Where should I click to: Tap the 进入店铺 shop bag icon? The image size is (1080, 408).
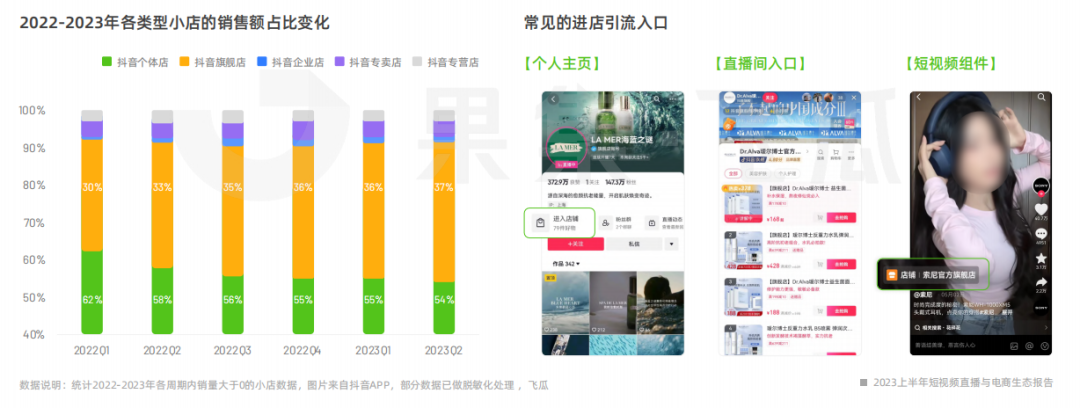click(541, 222)
